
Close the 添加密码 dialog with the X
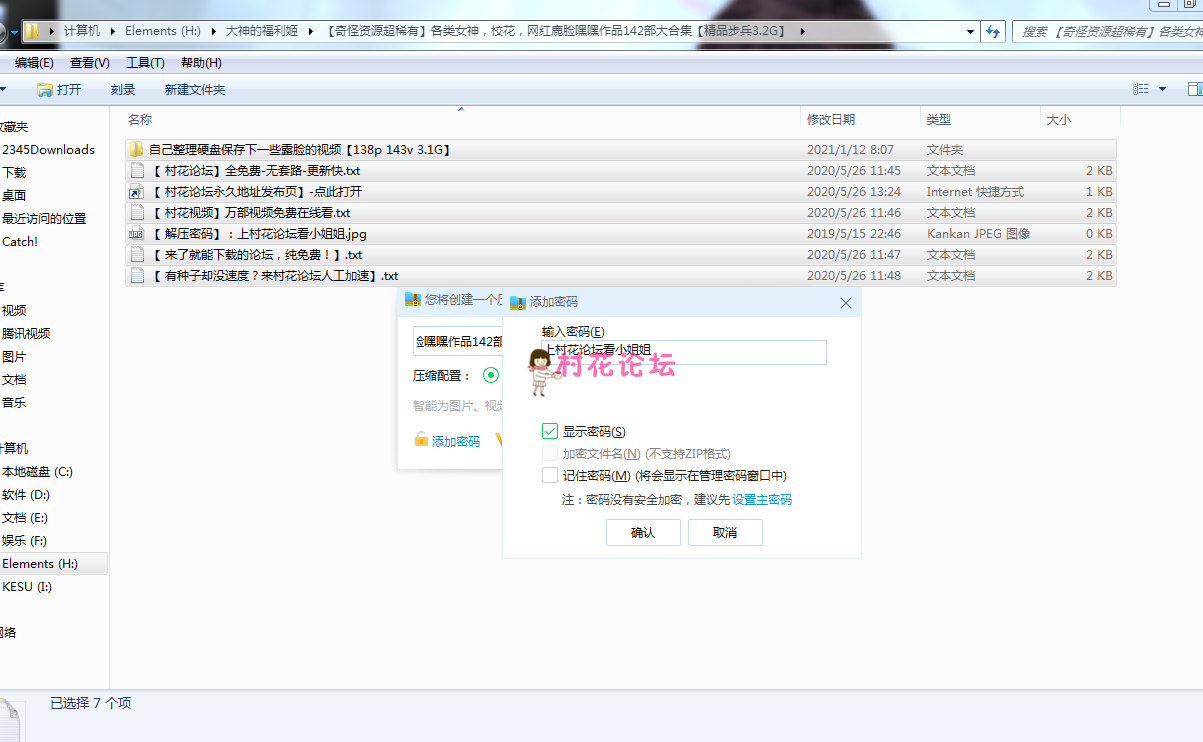click(846, 302)
